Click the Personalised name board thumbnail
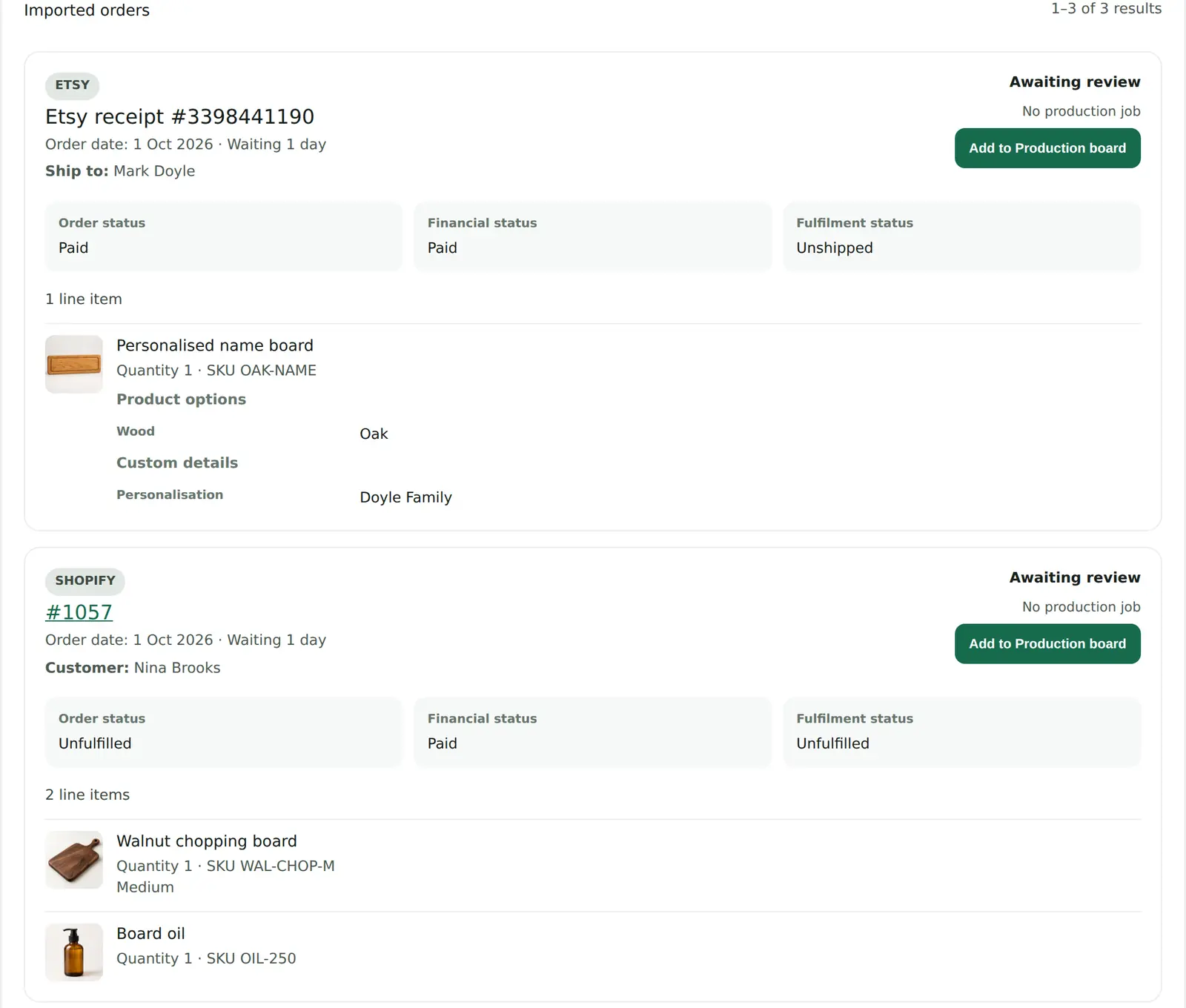The width and height of the screenshot is (1186, 1008). click(x=74, y=364)
